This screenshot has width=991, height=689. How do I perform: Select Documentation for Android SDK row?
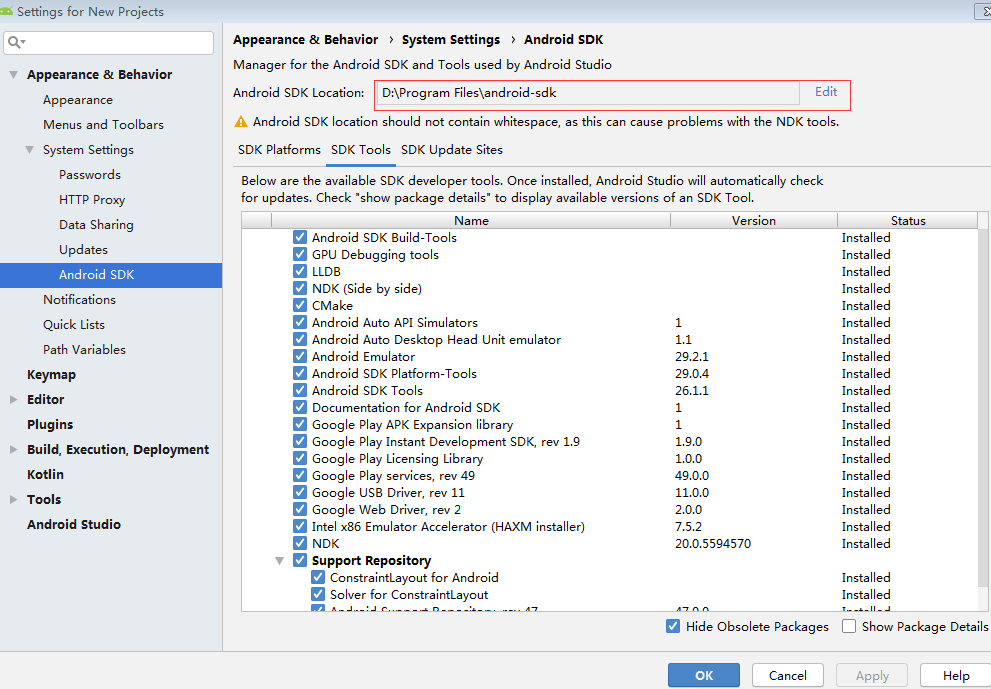[x=609, y=408]
